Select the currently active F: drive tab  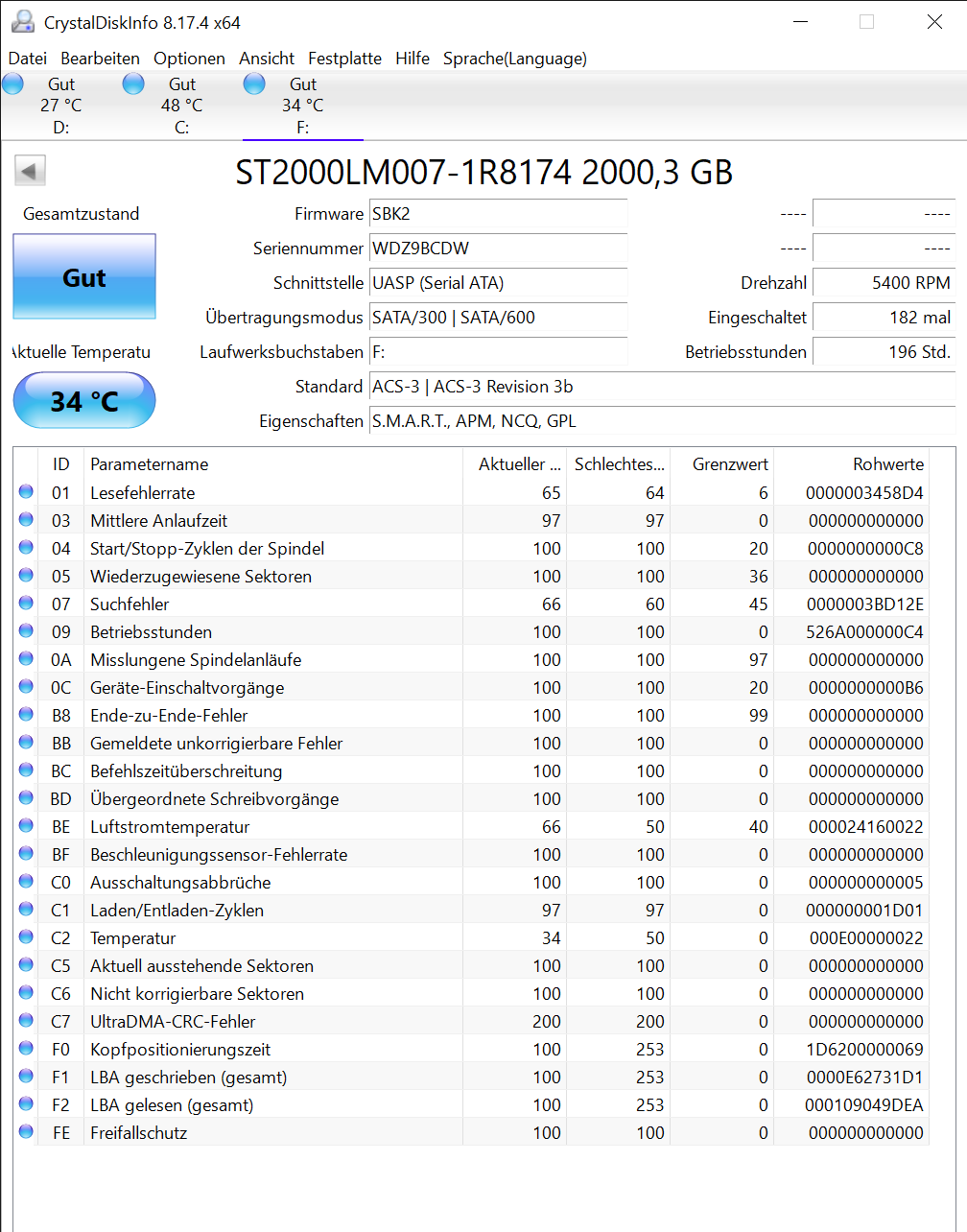[302, 104]
